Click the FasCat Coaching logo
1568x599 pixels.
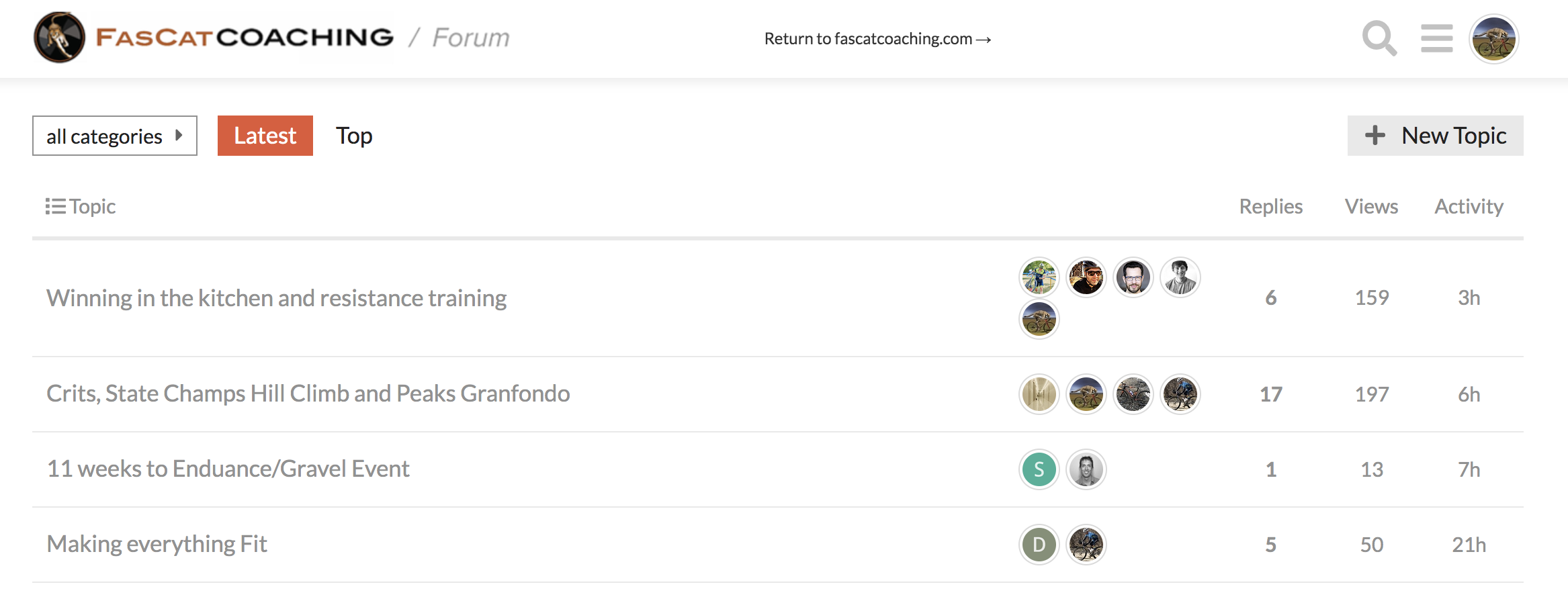tap(214, 38)
